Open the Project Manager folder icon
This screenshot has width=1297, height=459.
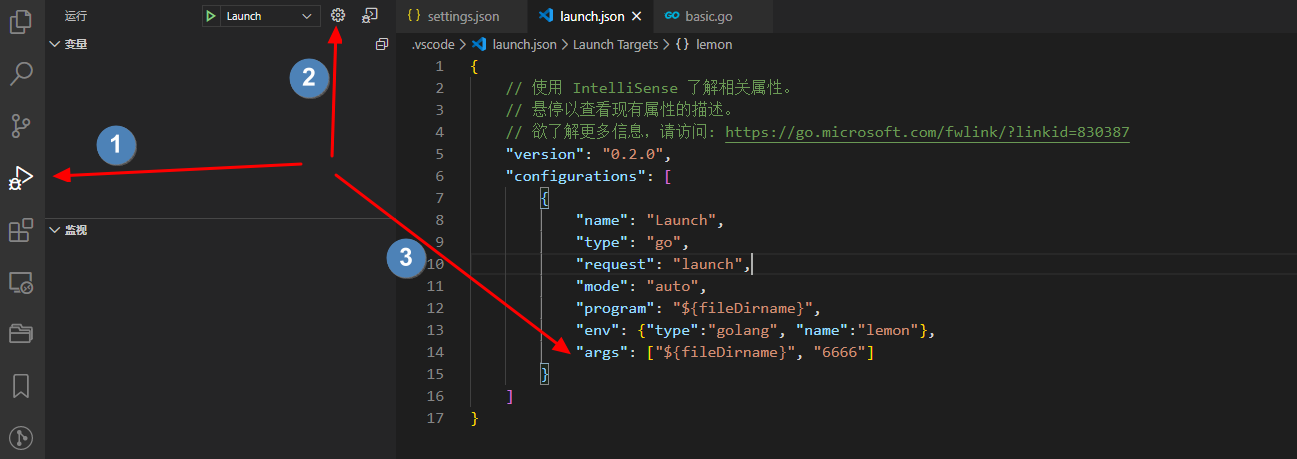coord(21,334)
